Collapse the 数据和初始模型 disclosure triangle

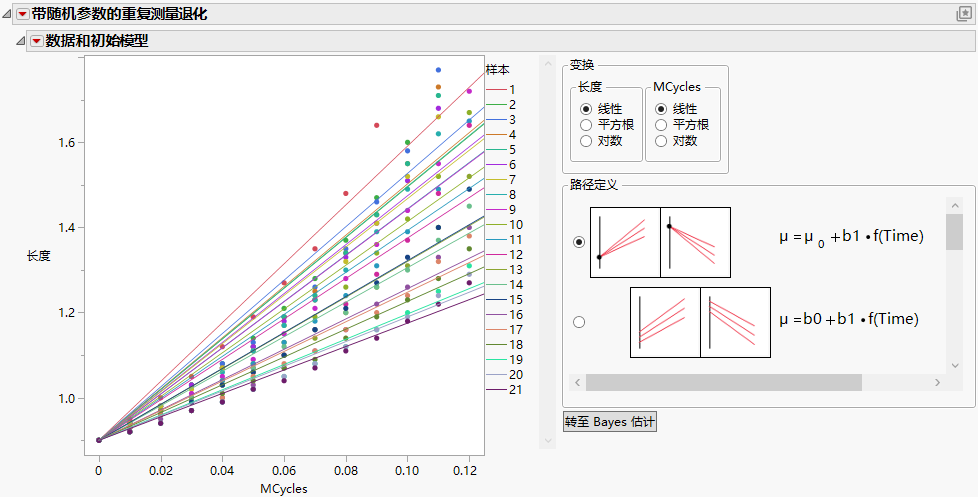(x=21, y=42)
